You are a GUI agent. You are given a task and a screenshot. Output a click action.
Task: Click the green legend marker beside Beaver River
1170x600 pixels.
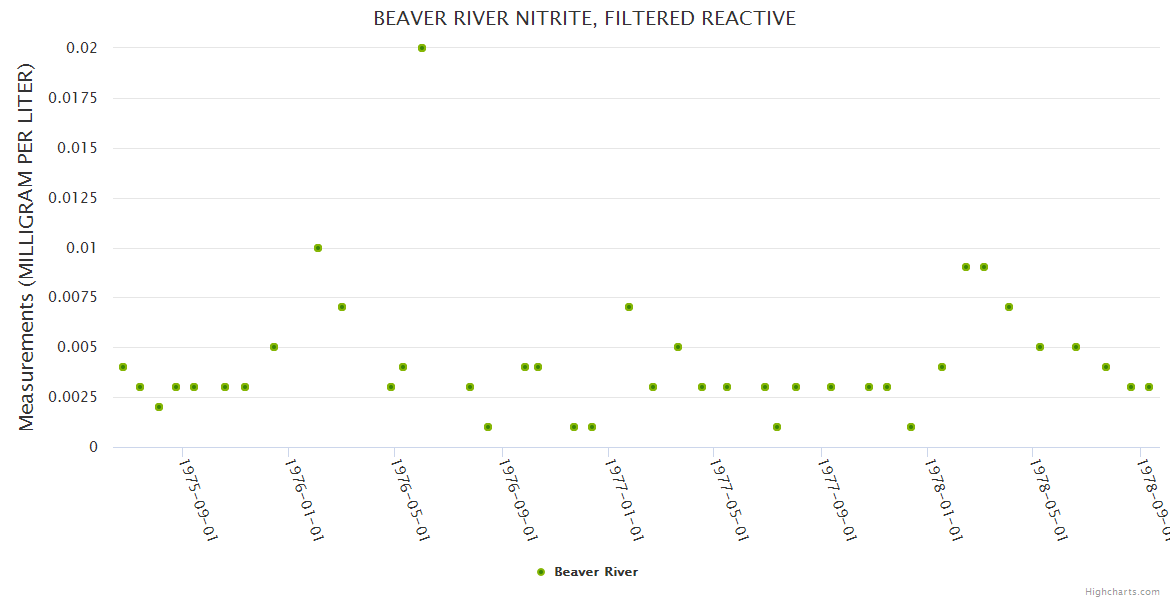(x=541, y=572)
